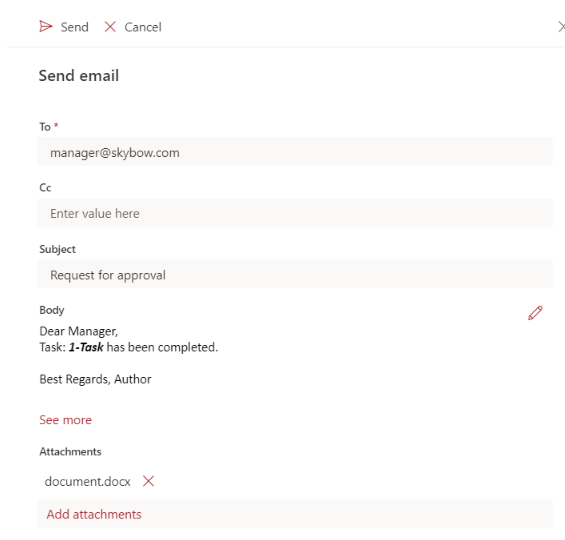This screenshot has height=540, width=565.
Task: Focus the To field with manager@skybow.com
Action: pyautogui.click(x=295, y=152)
